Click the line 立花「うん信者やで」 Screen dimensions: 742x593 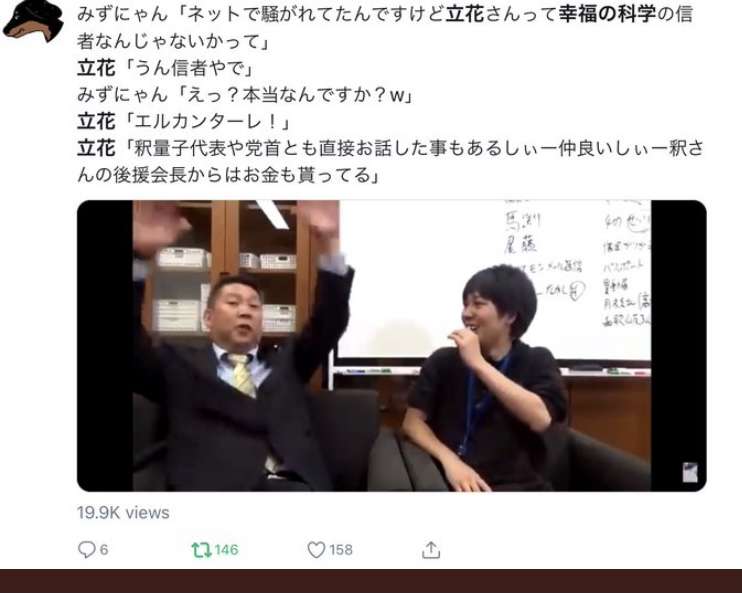coord(165,68)
